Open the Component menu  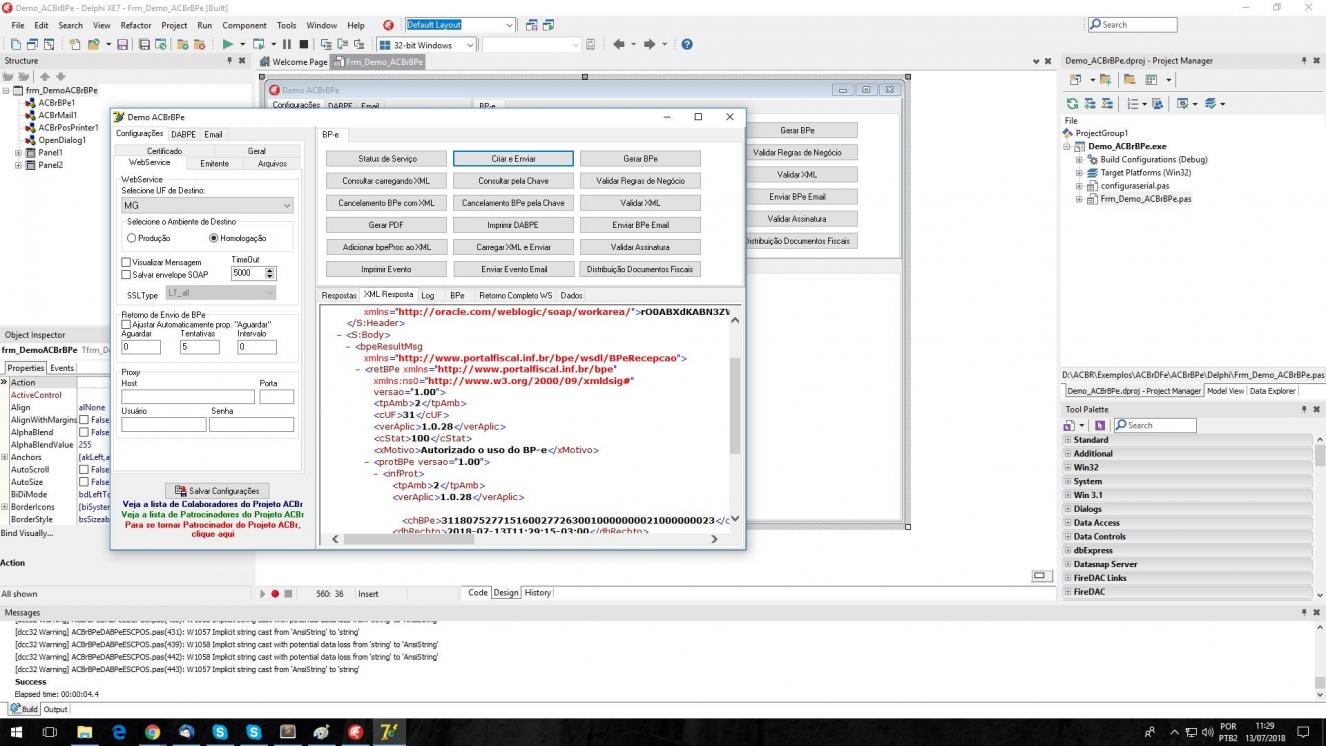[x=244, y=25]
